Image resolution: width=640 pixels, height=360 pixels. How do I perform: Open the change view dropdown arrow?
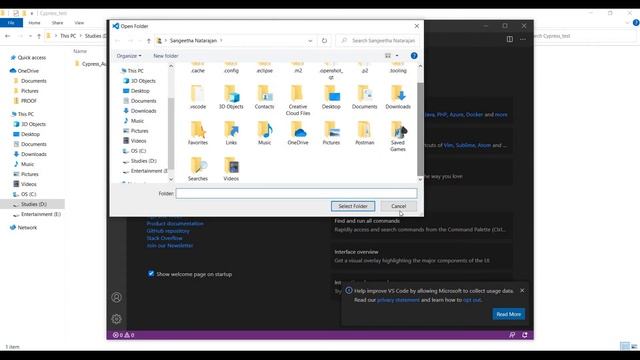[x=397, y=56]
